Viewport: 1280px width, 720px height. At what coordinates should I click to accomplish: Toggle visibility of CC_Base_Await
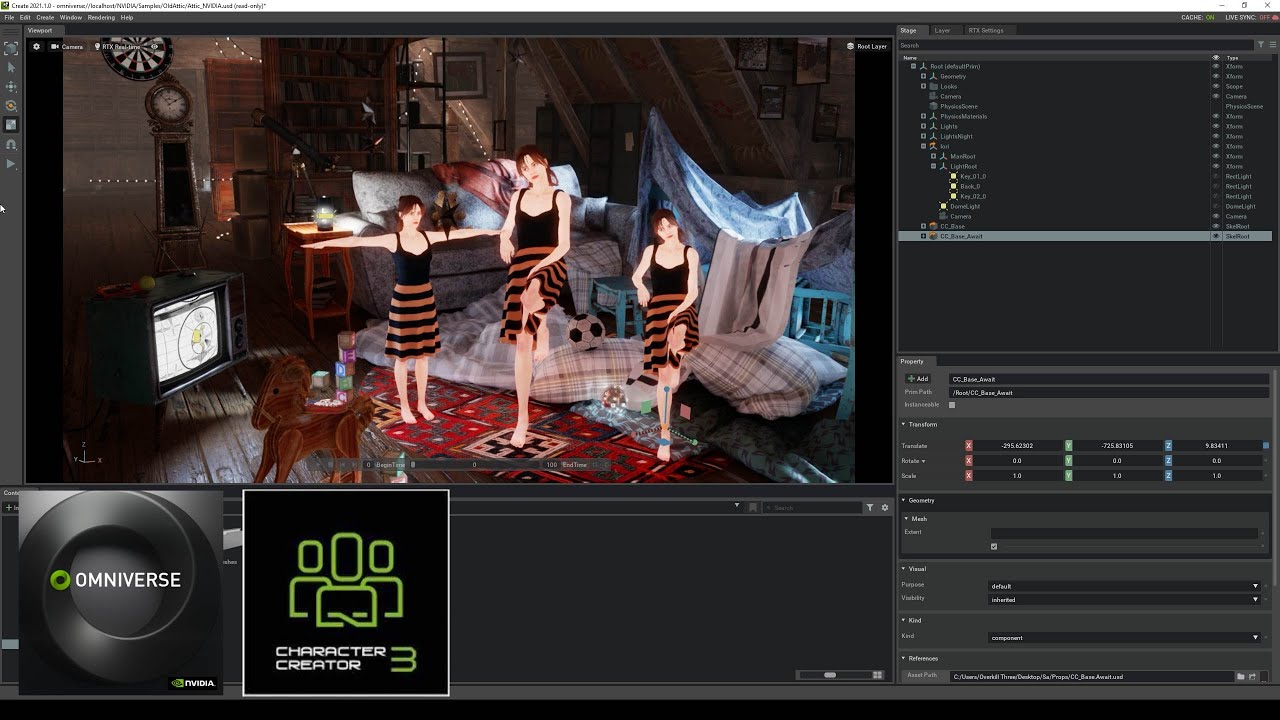(x=1216, y=236)
